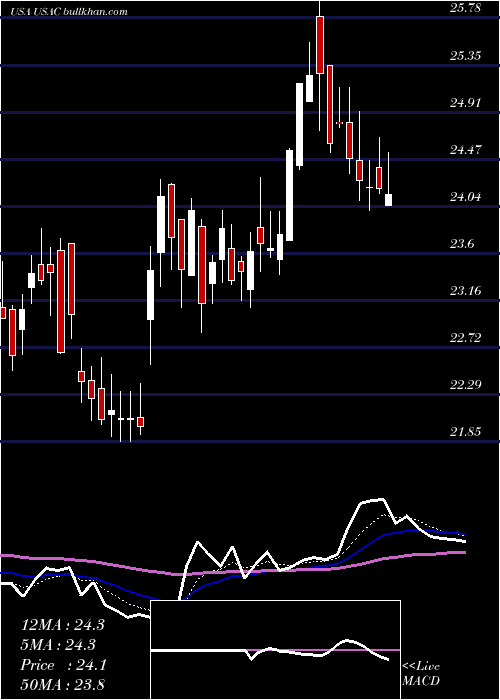Click the 22.72 price axis label
The width and height of the screenshot is (500, 700).
point(466,338)
